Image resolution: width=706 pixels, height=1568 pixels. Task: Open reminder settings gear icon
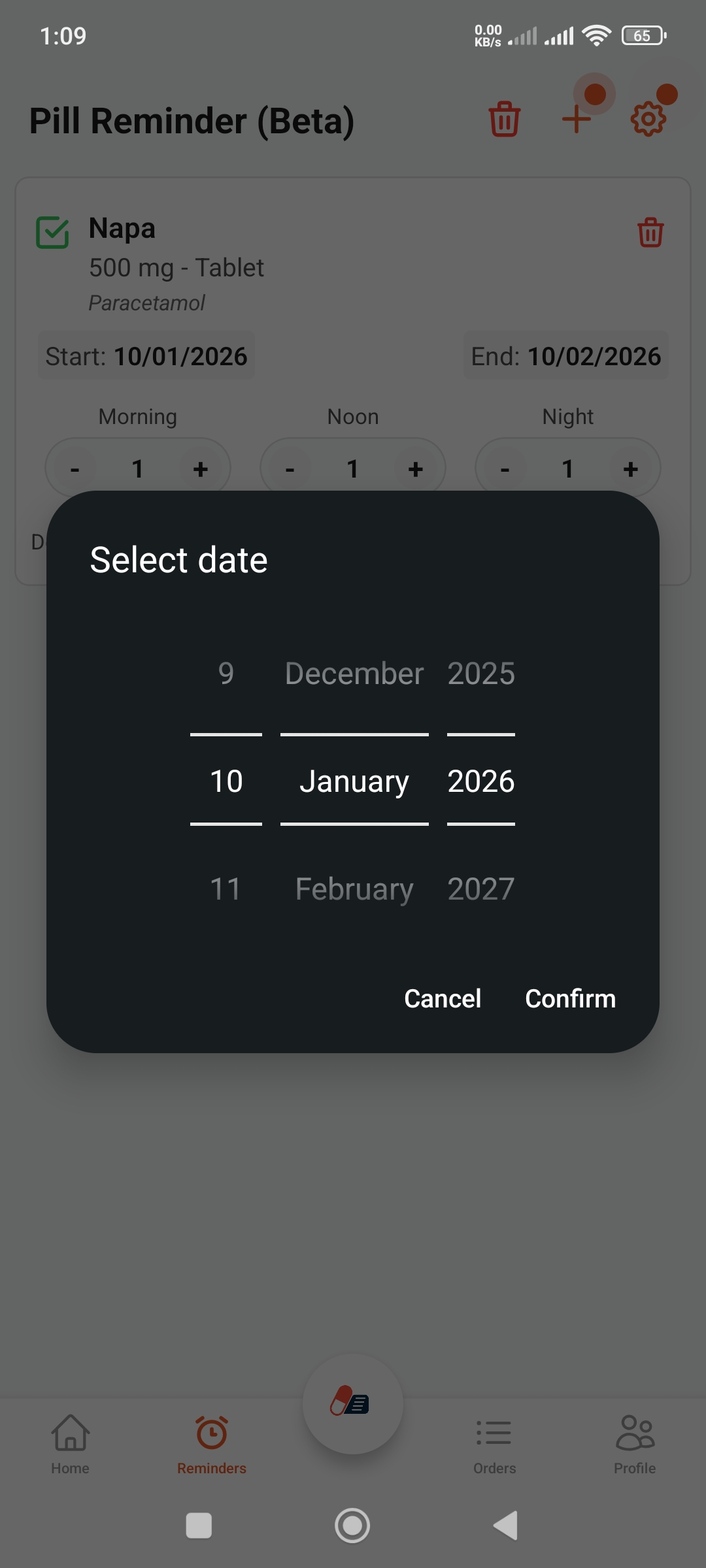pyautogui.click(x=648, y=120)
